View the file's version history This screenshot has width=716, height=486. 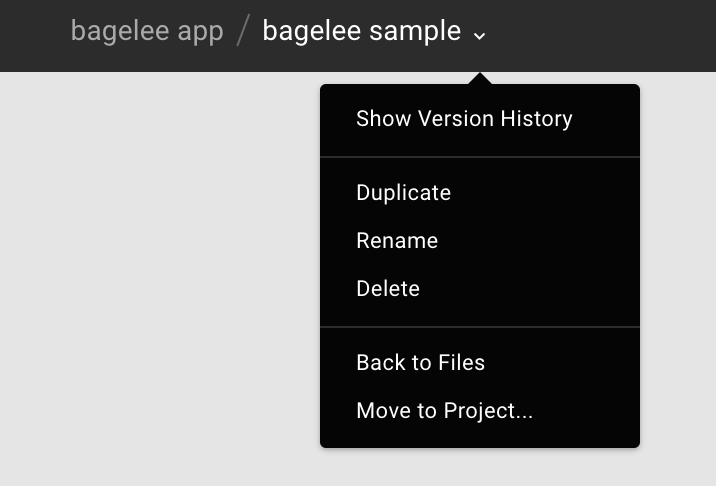coord(480,119)
